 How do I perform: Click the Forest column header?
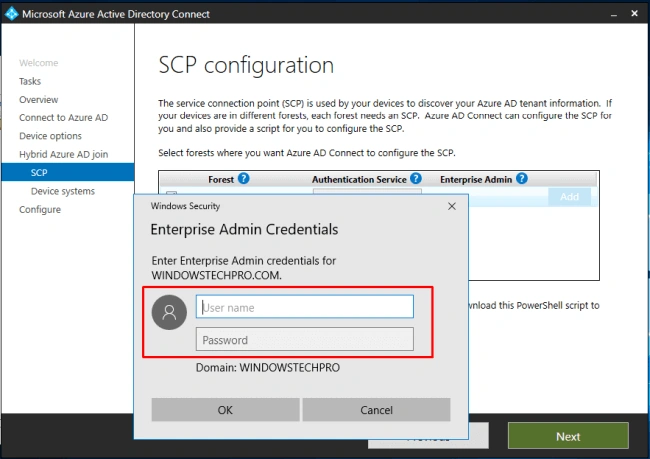pos(221,180)
